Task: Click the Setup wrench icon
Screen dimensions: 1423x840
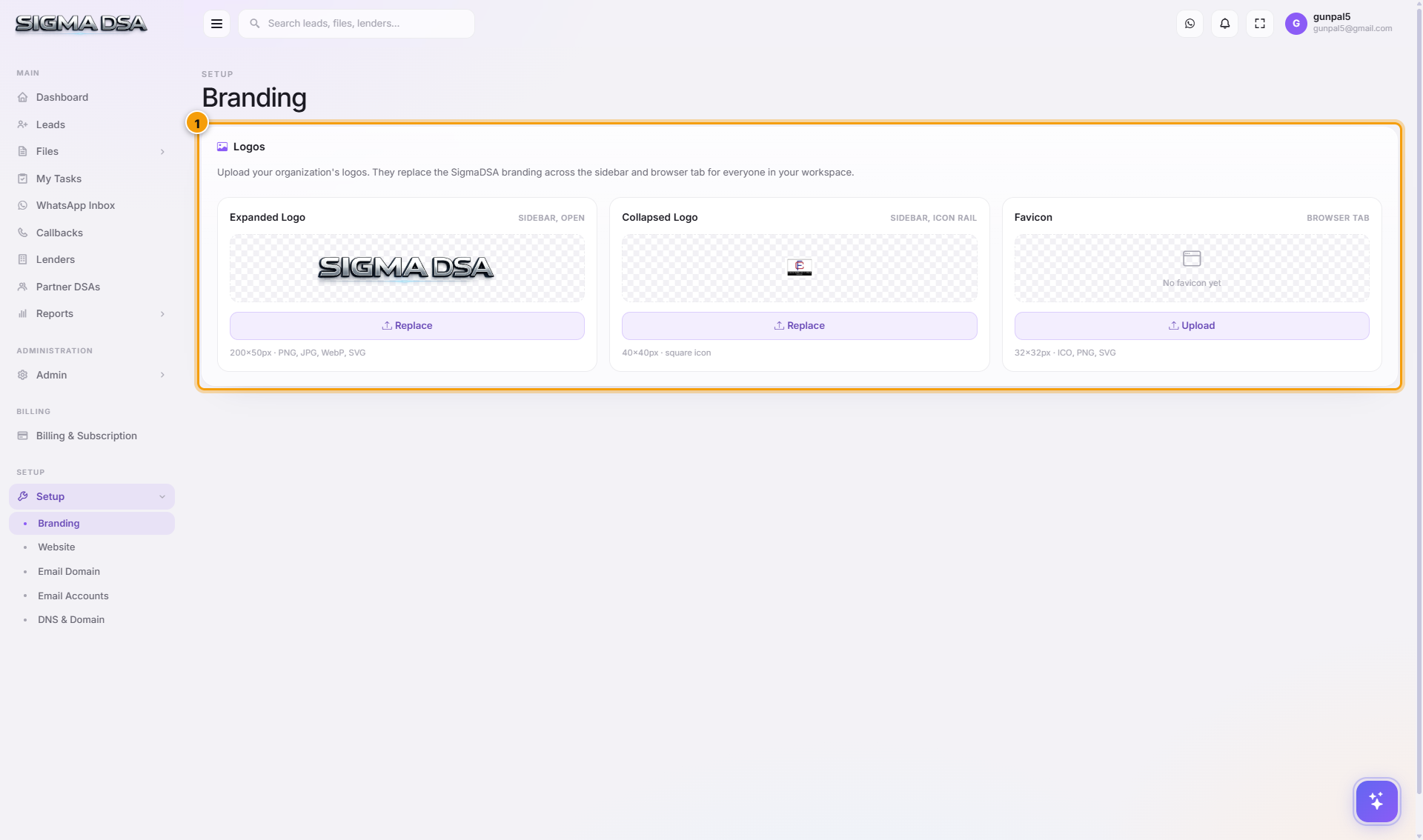Action: pyautogui.click(x=23, y=496)
